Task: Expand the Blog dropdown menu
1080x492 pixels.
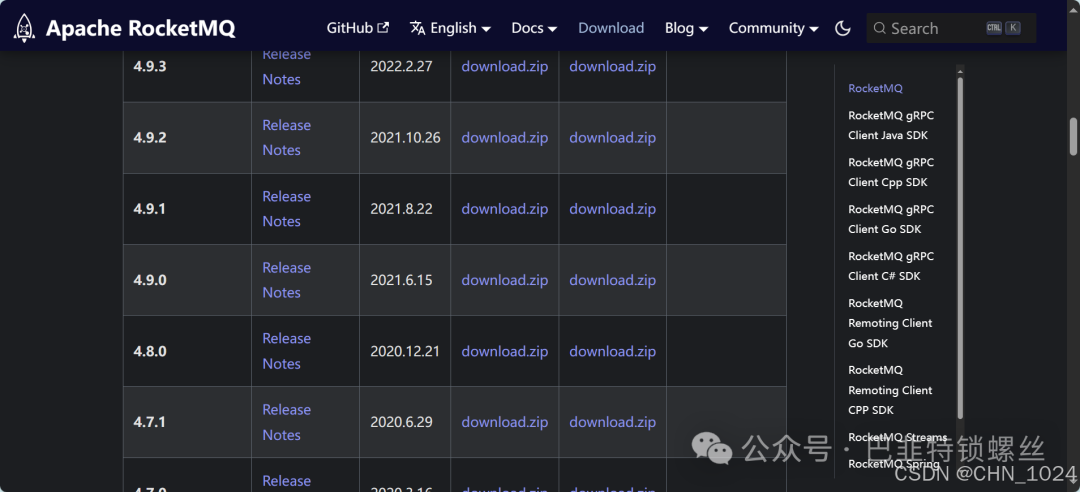Action: pyautogui.click(x=686, y=28)
